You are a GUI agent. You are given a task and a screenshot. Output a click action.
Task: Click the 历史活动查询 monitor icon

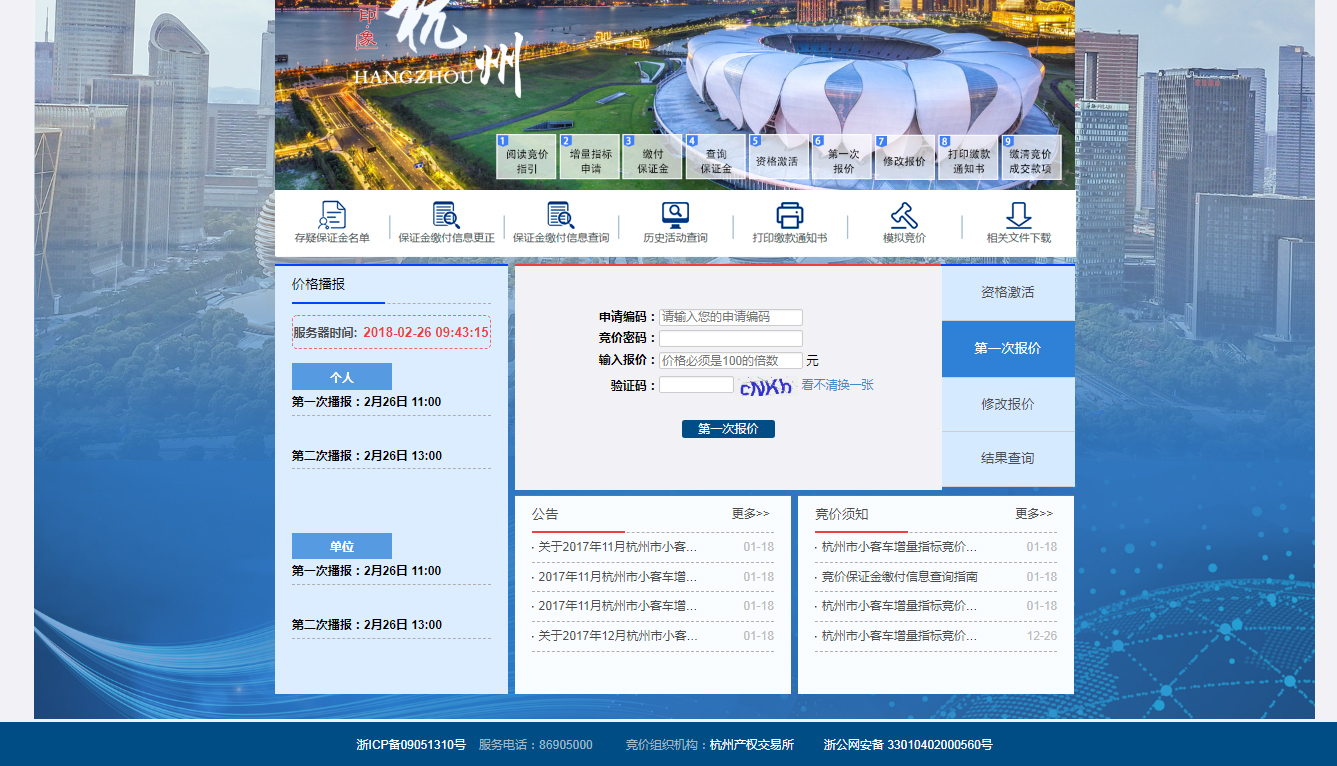(675, 216)
